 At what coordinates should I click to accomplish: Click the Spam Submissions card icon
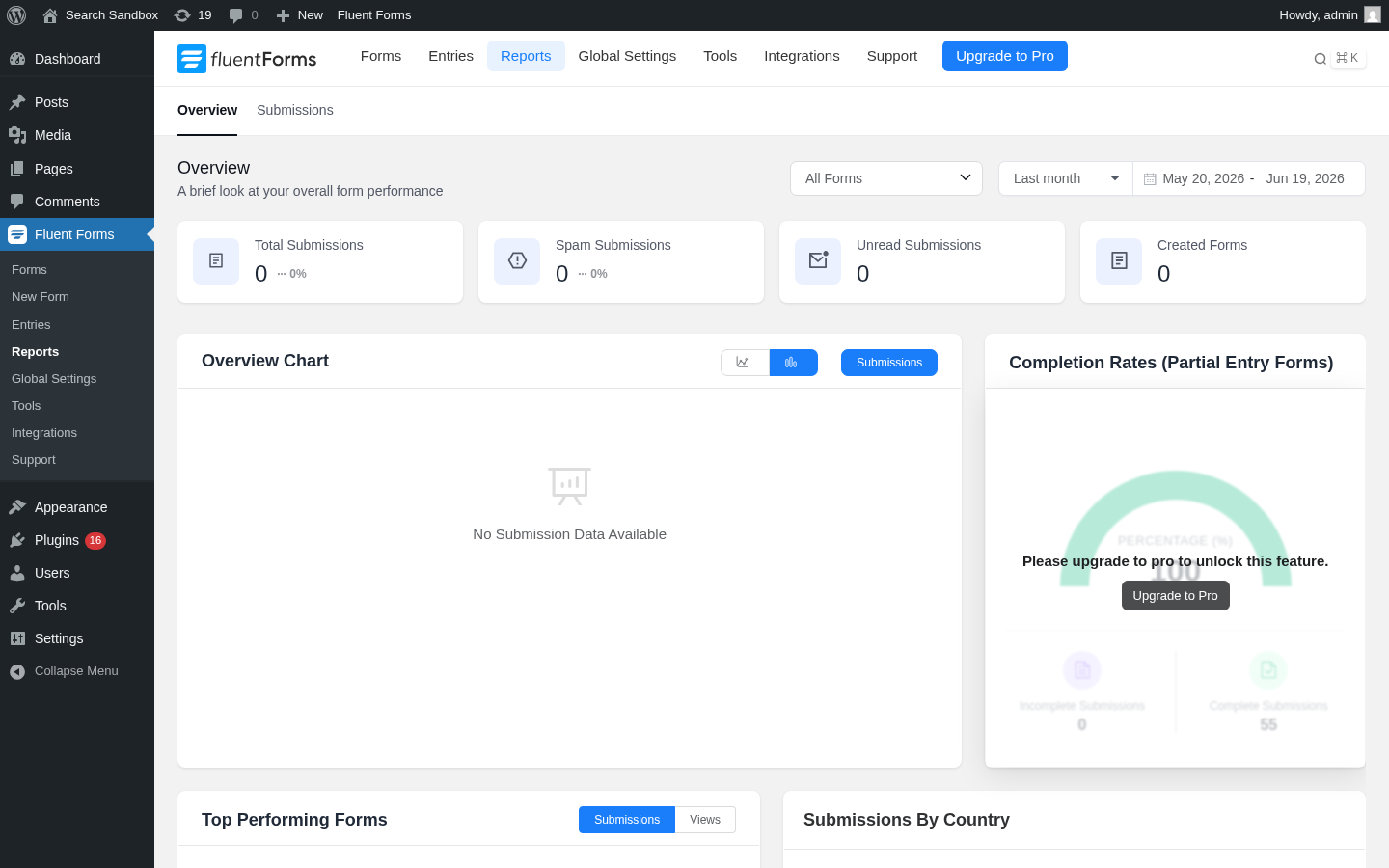point(517,261)
